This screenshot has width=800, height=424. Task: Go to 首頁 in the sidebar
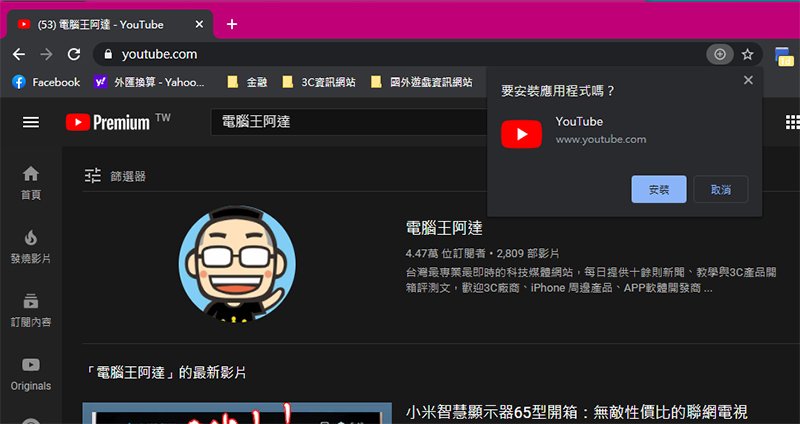coord(31,183)
